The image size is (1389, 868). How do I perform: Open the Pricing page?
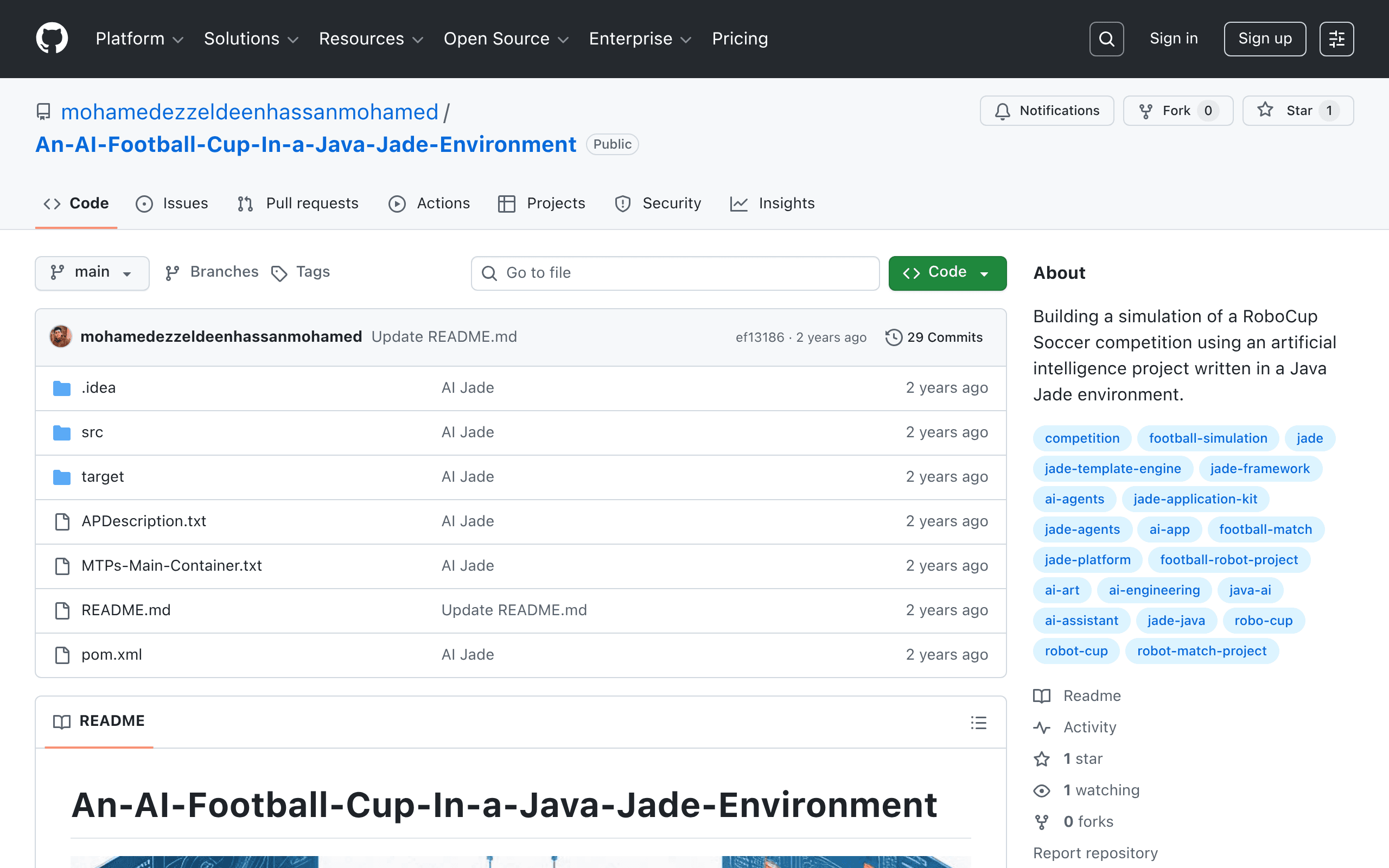click(740, 39)
